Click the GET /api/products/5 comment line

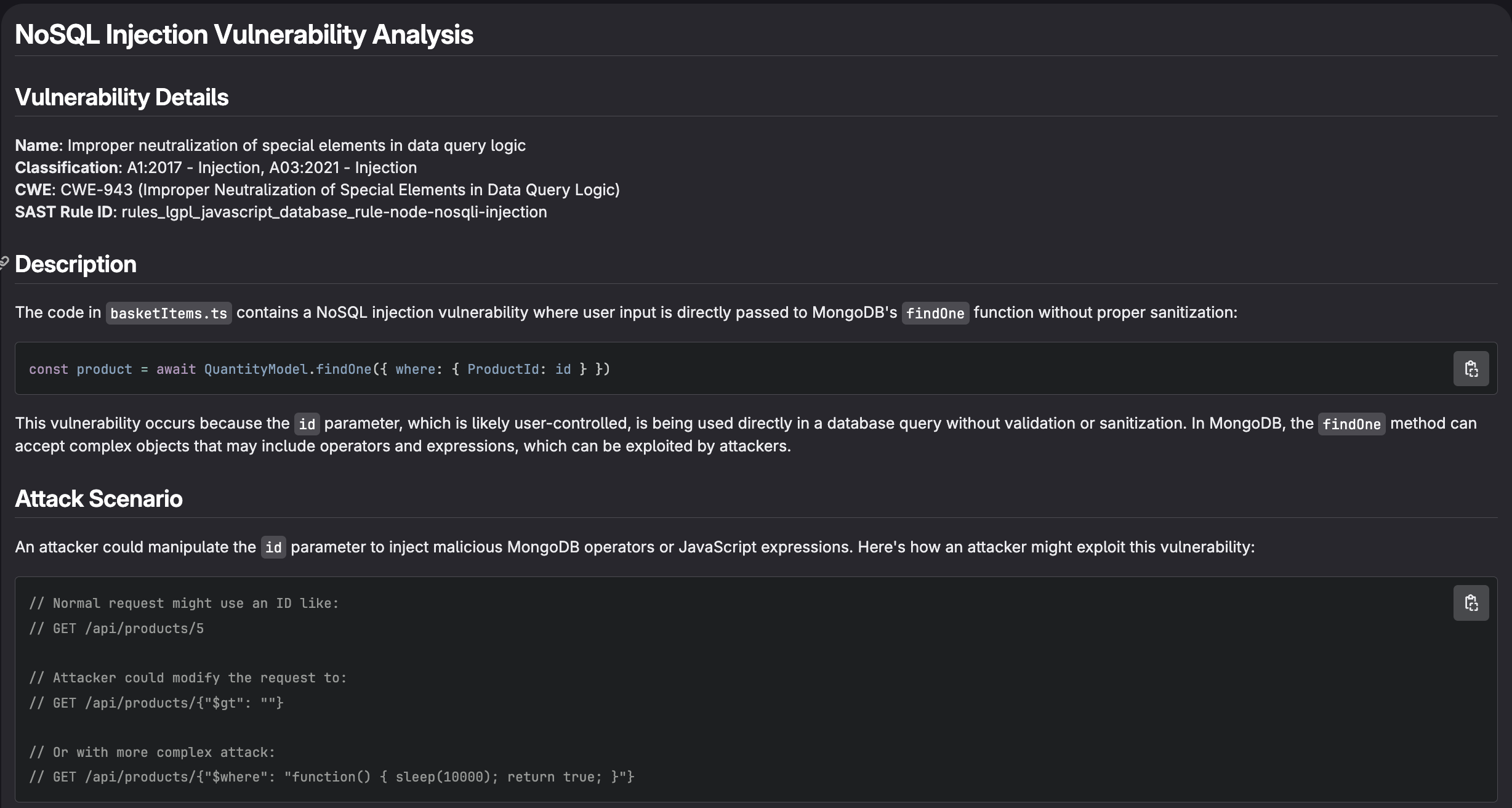(x=116, y=628)
